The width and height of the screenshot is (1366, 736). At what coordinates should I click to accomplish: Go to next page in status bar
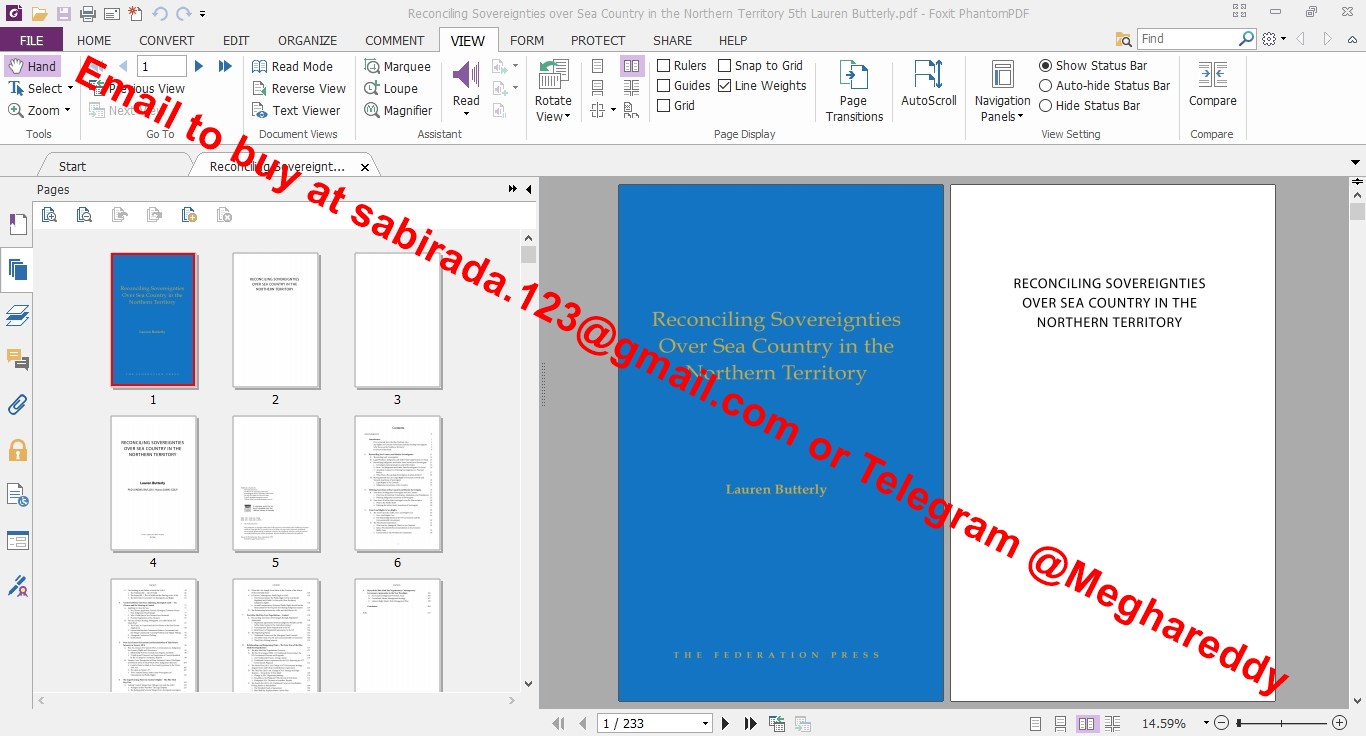pyautogui.click(x=726, y=723)
